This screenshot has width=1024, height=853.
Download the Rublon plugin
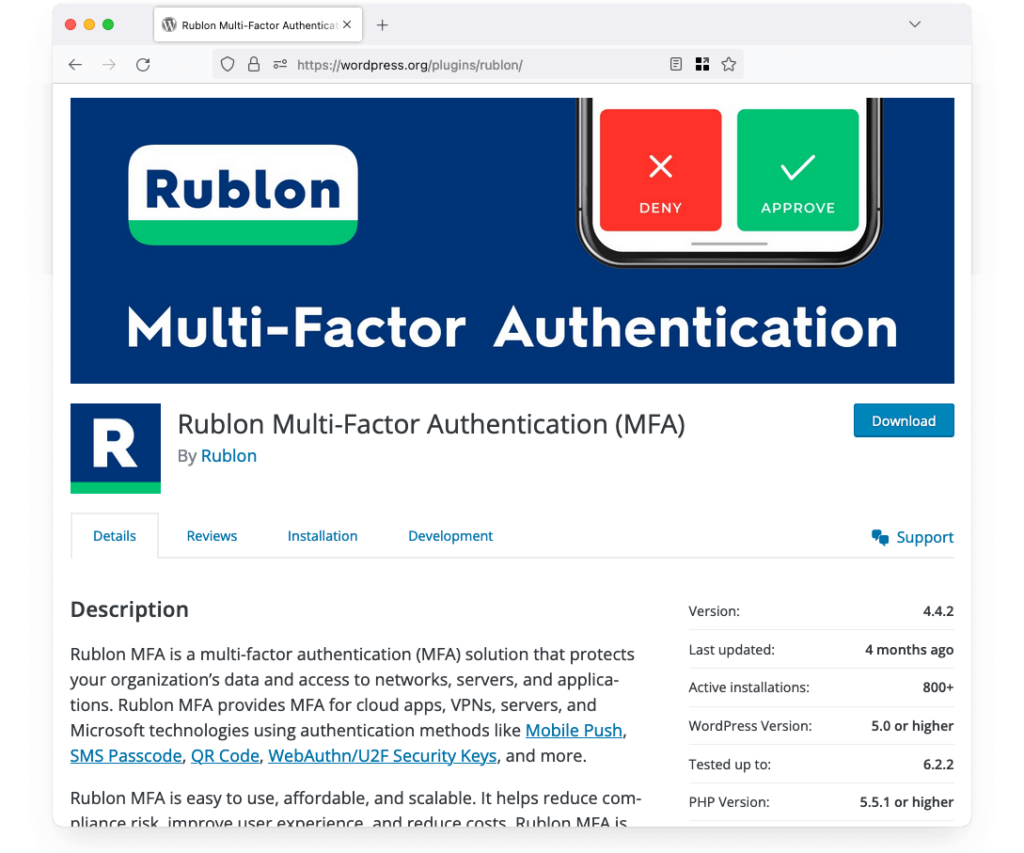point(903,421)
